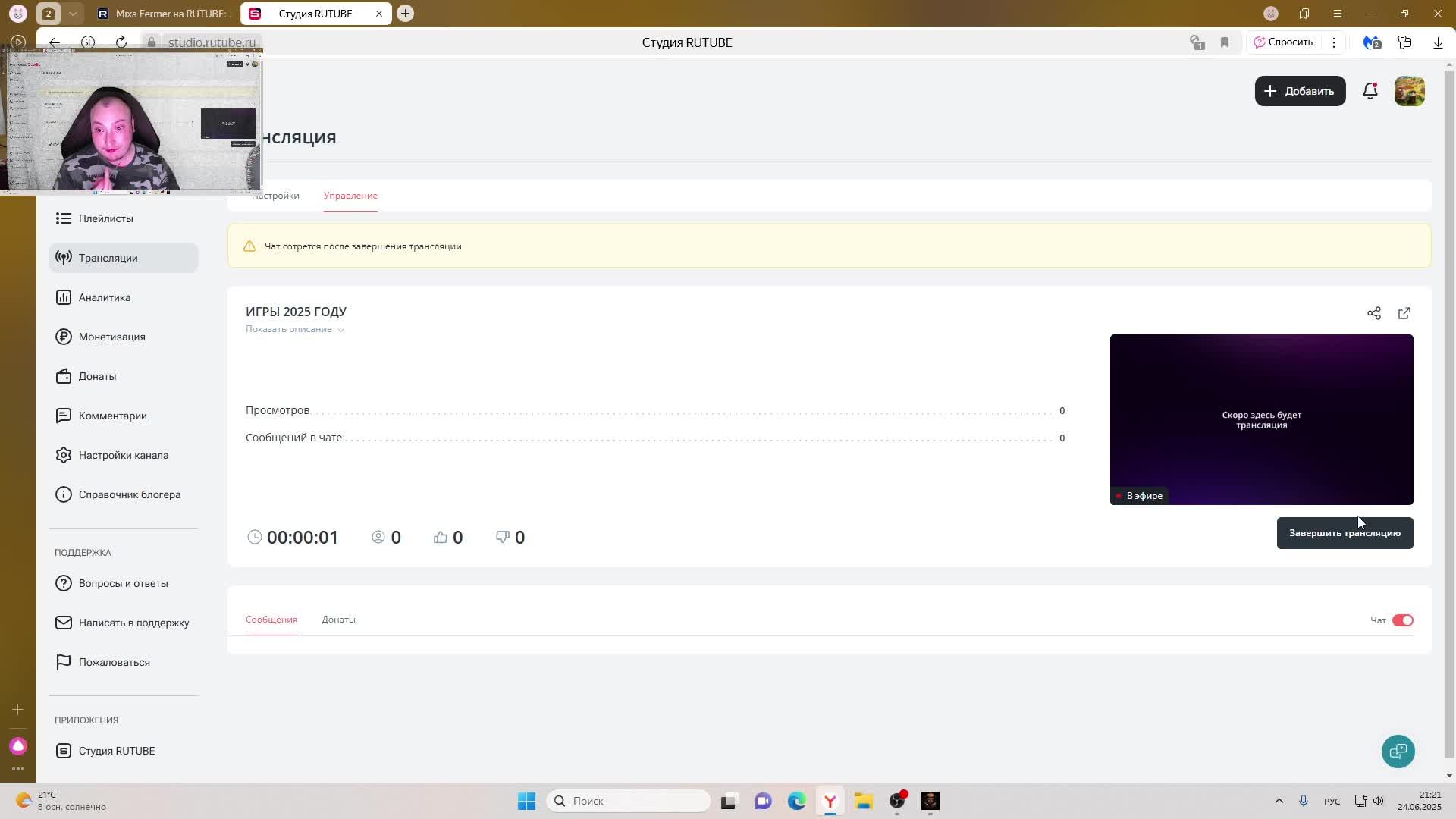Open the support chat bubble icon
This screenshot has height=819, width=1456.
click(1398, 751)
